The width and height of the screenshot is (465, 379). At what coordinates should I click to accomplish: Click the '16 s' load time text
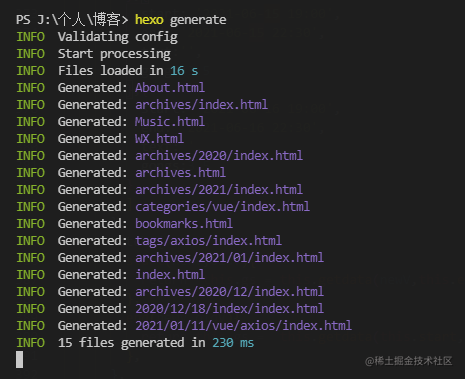coord(184,71)
